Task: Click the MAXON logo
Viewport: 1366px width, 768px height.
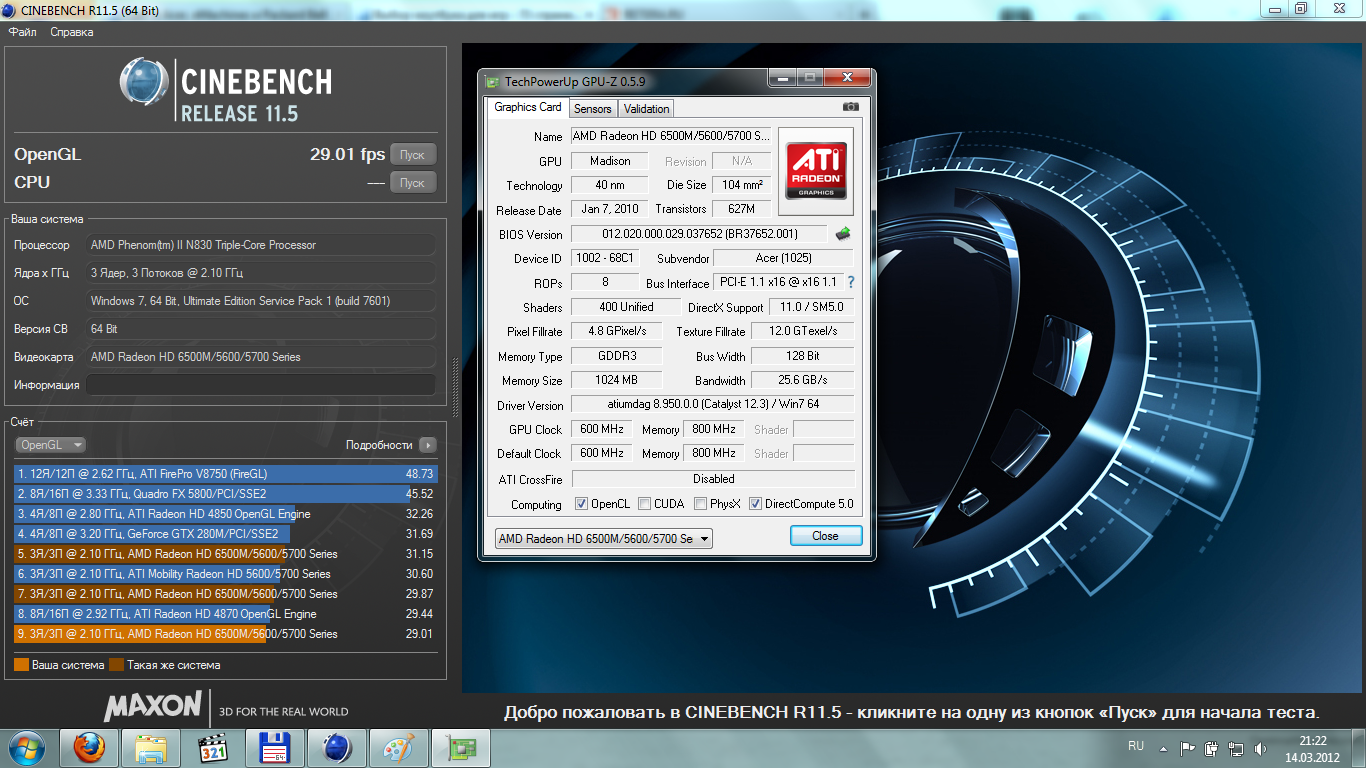Action: (153, 705)
